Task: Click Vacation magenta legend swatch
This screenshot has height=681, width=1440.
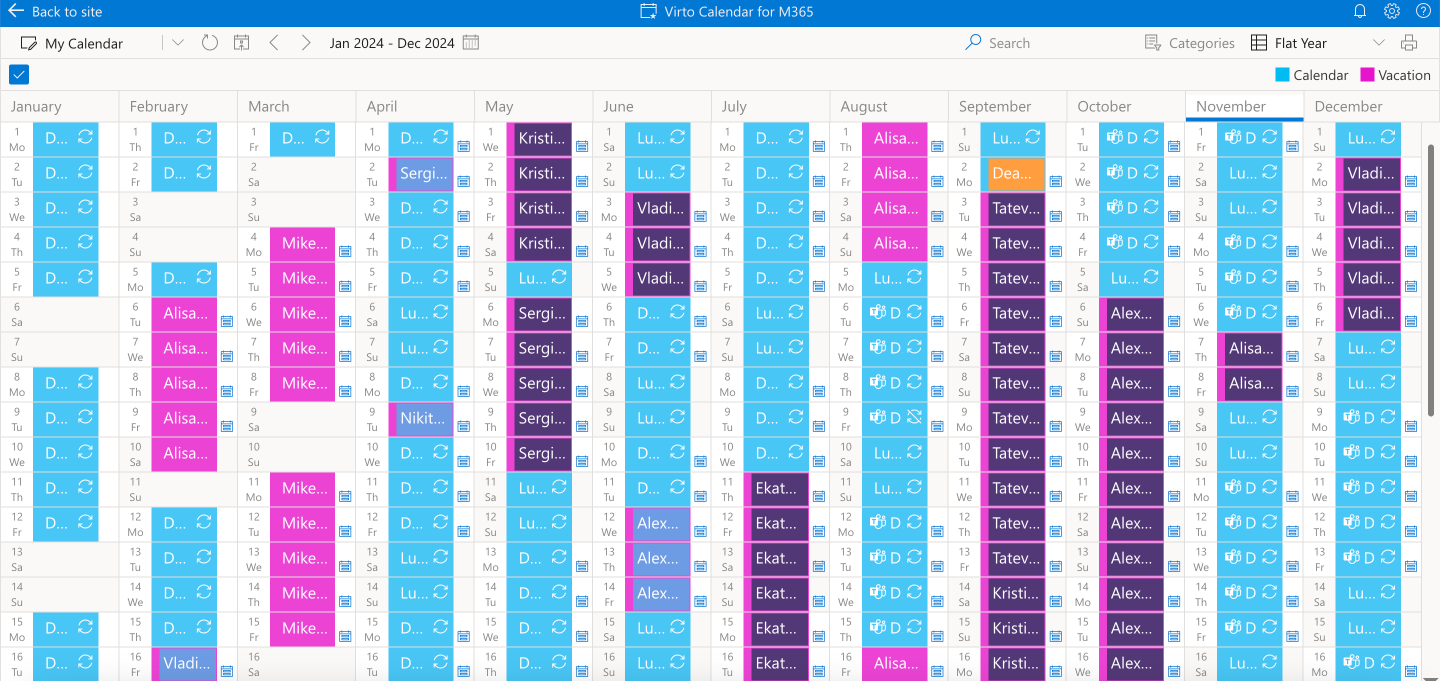Action: pos(1367,75)
